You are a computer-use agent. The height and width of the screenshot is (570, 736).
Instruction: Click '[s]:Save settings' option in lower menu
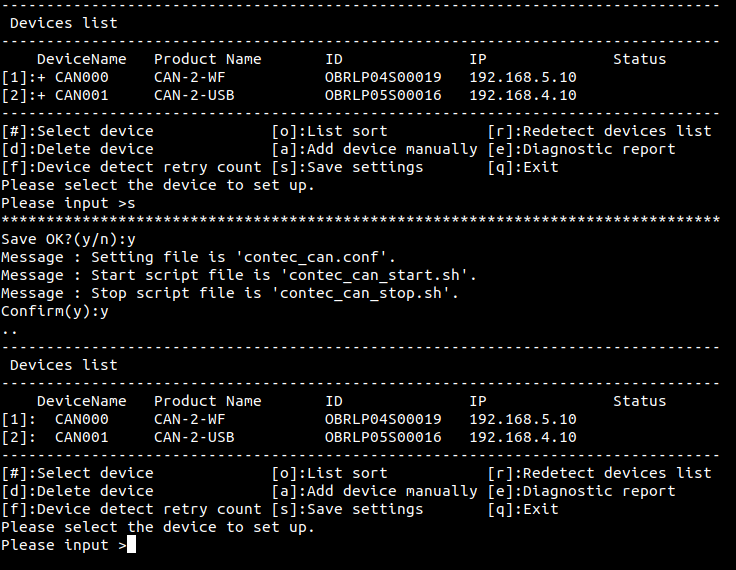347,509
